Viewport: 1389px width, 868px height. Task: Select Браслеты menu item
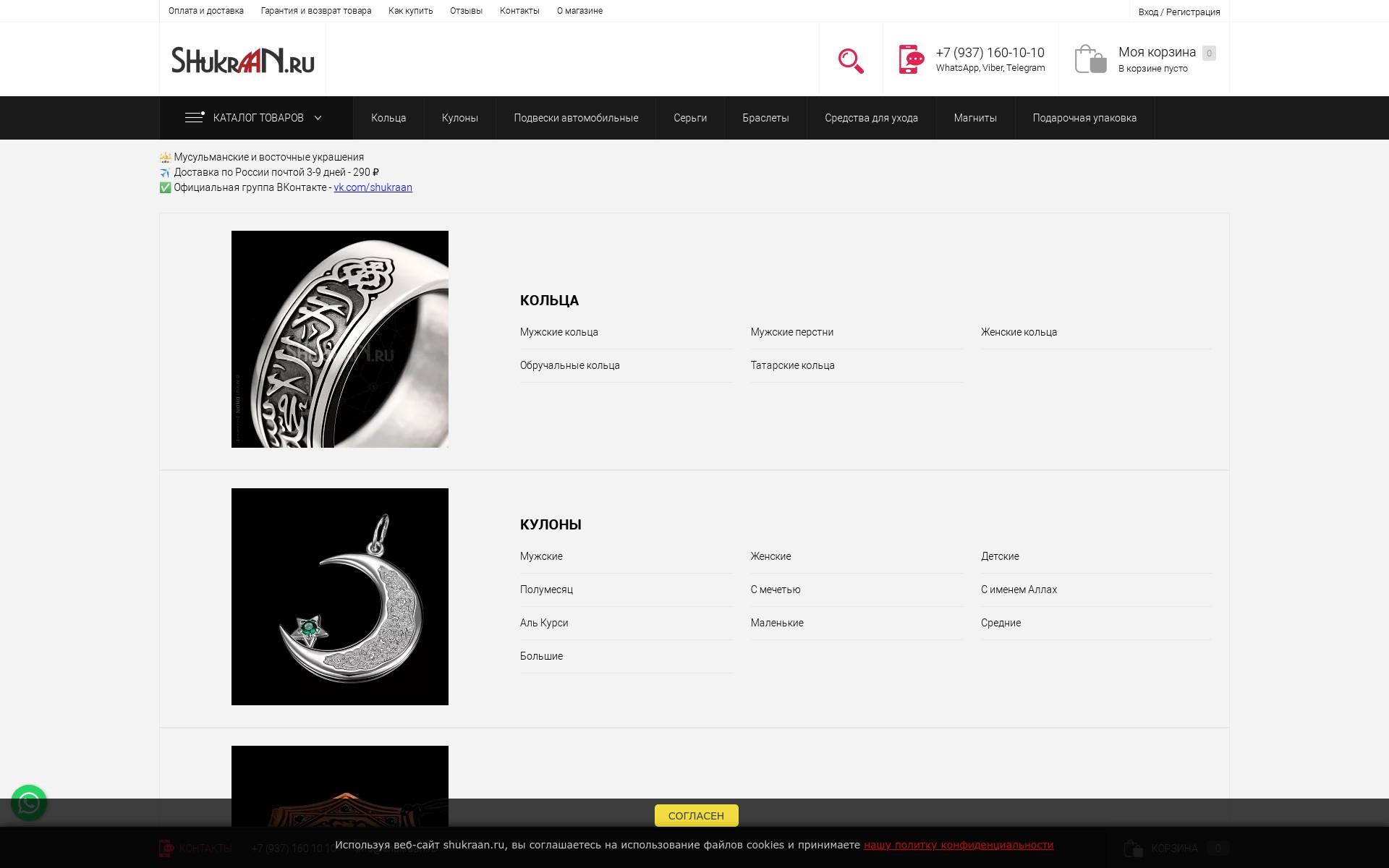(x=765, y=118)
